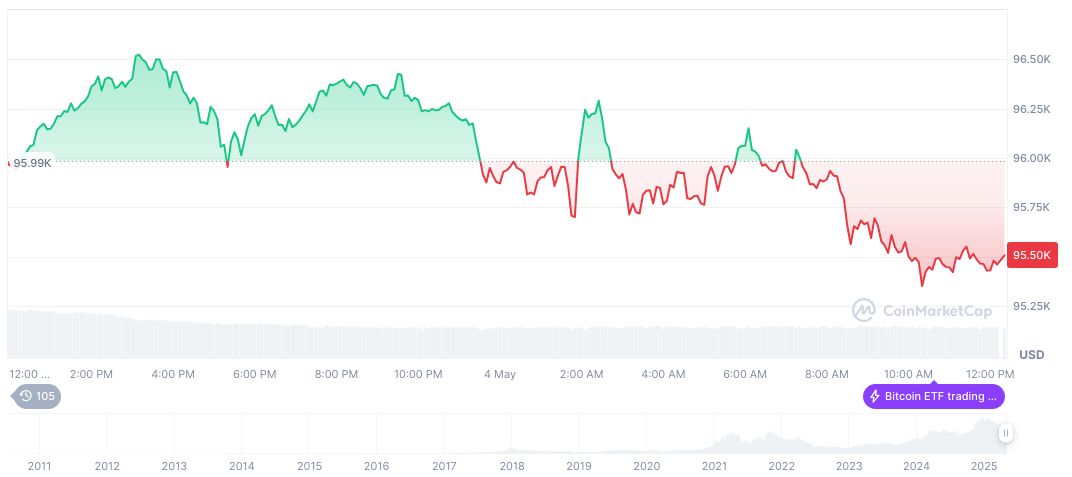
Task: Open the Bitcoin ETF trading event label
Action: (934, 396)
